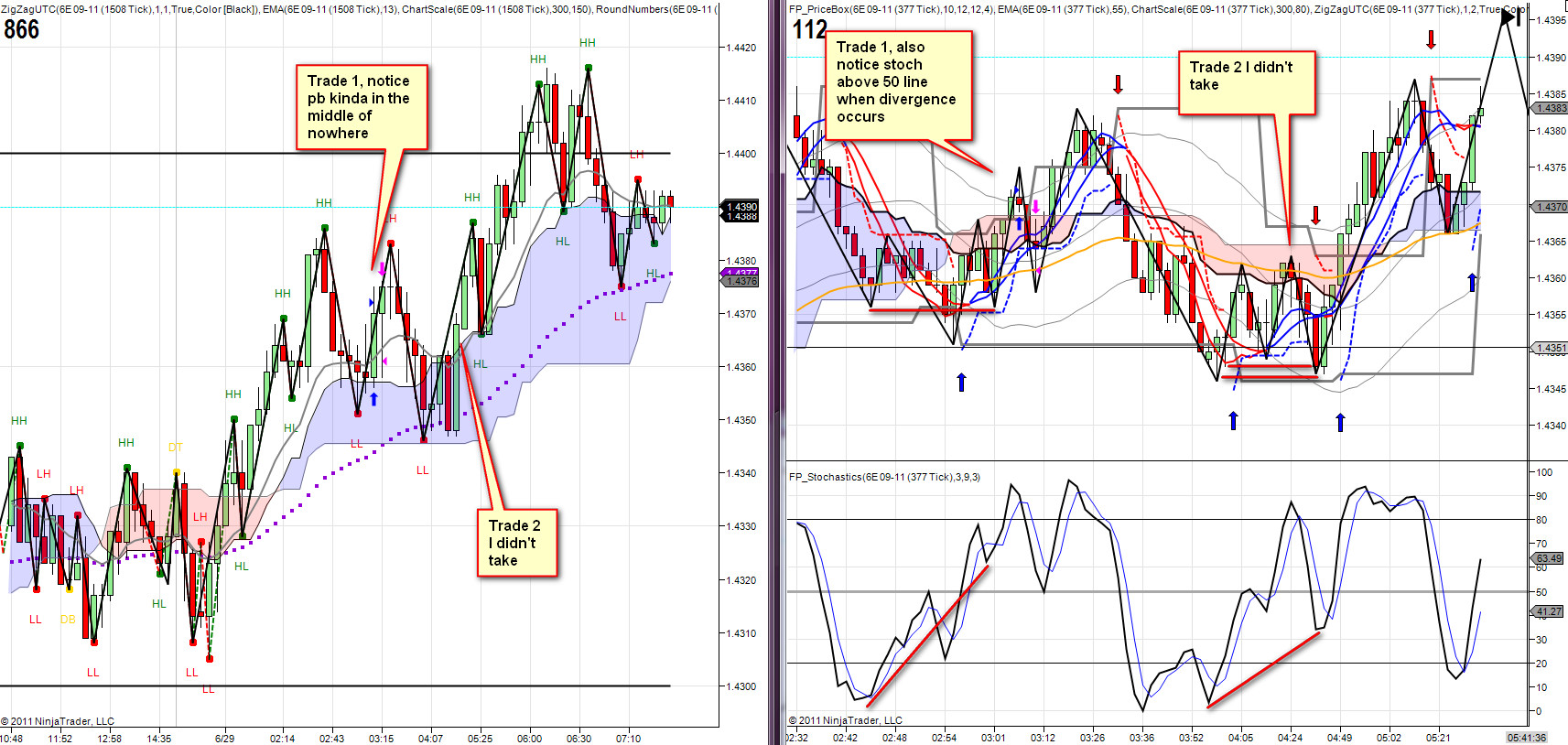Click the 07:10 time label on left chart
The image size is (1568, 745).
coord(628,739)
